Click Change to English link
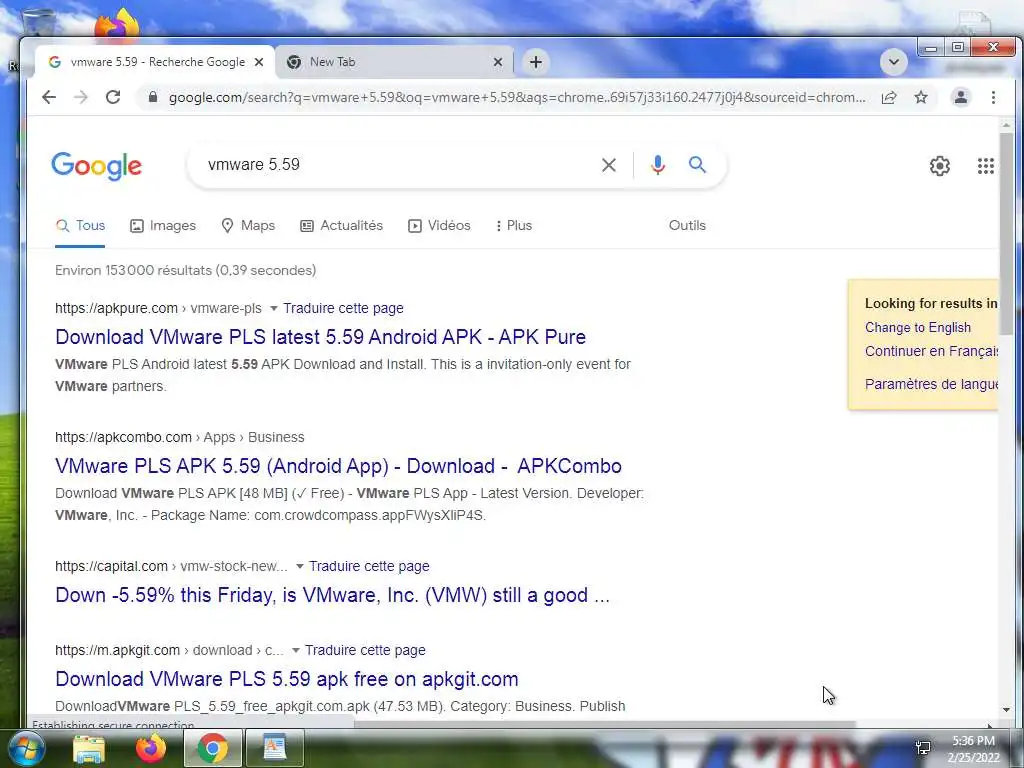Image resolution: width=1024 pixels, height=768 pixels. coord(918,328)
